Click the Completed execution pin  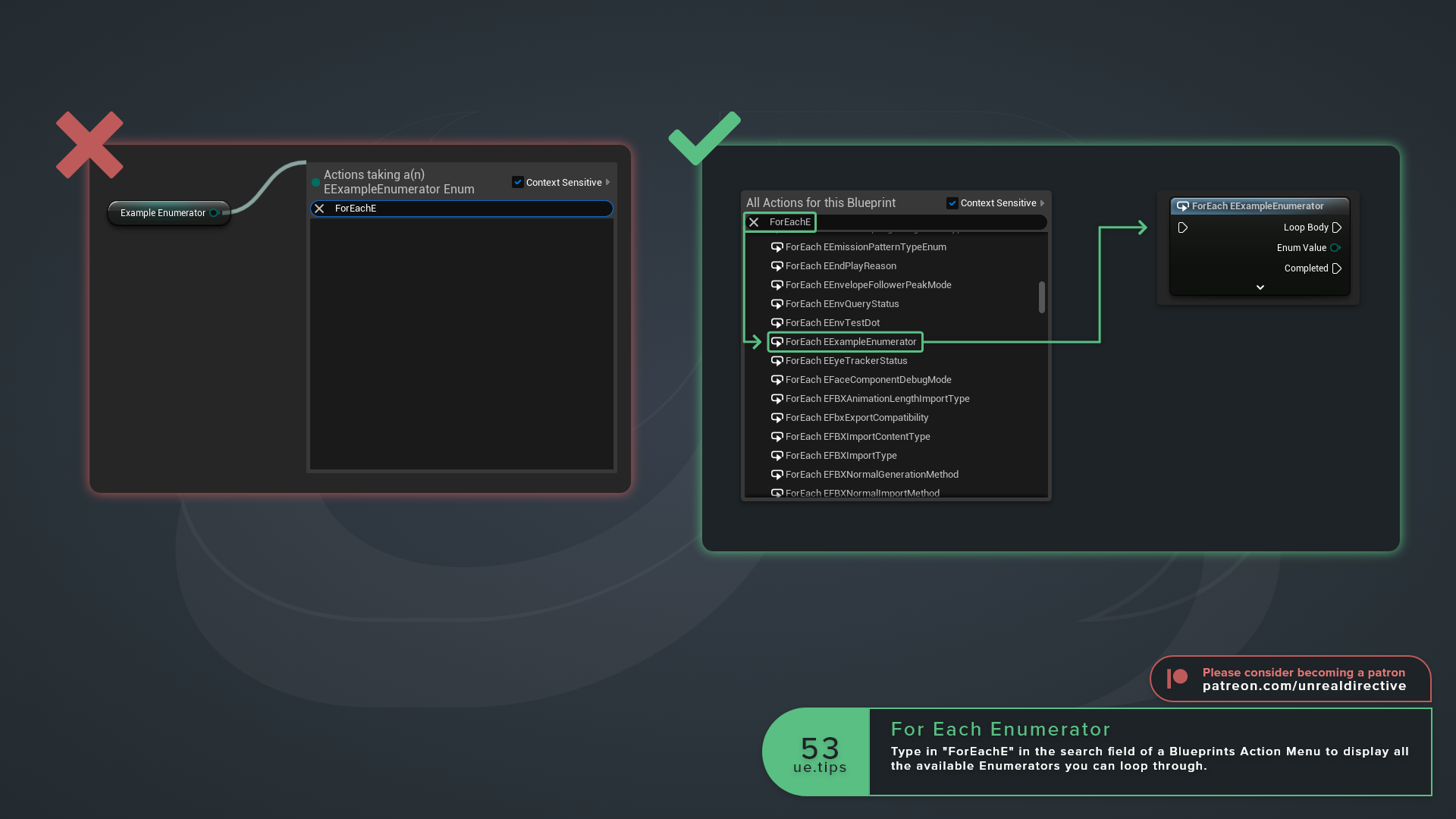[x=1336, y=268]
